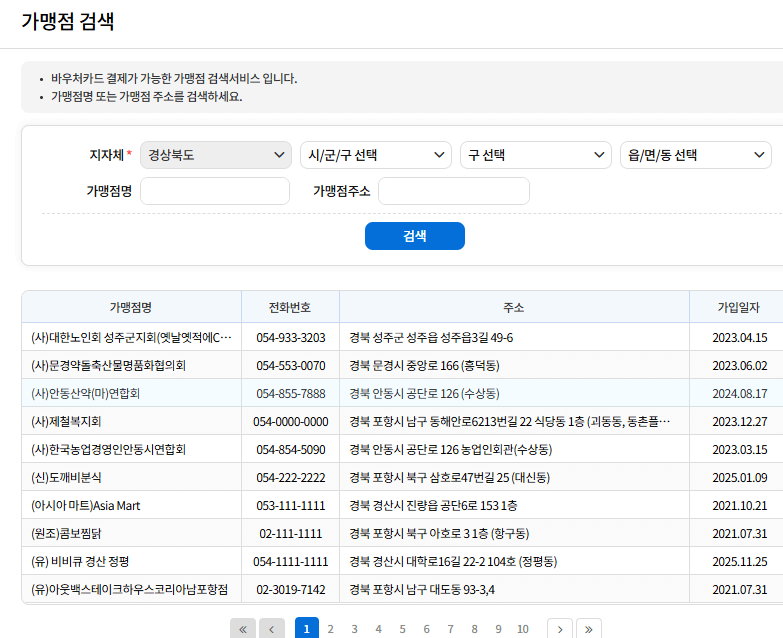The image size is (783, 638).
Task: Focus the 가맹점명 input field
Action: pyautogui.click(x=215, y=191)
